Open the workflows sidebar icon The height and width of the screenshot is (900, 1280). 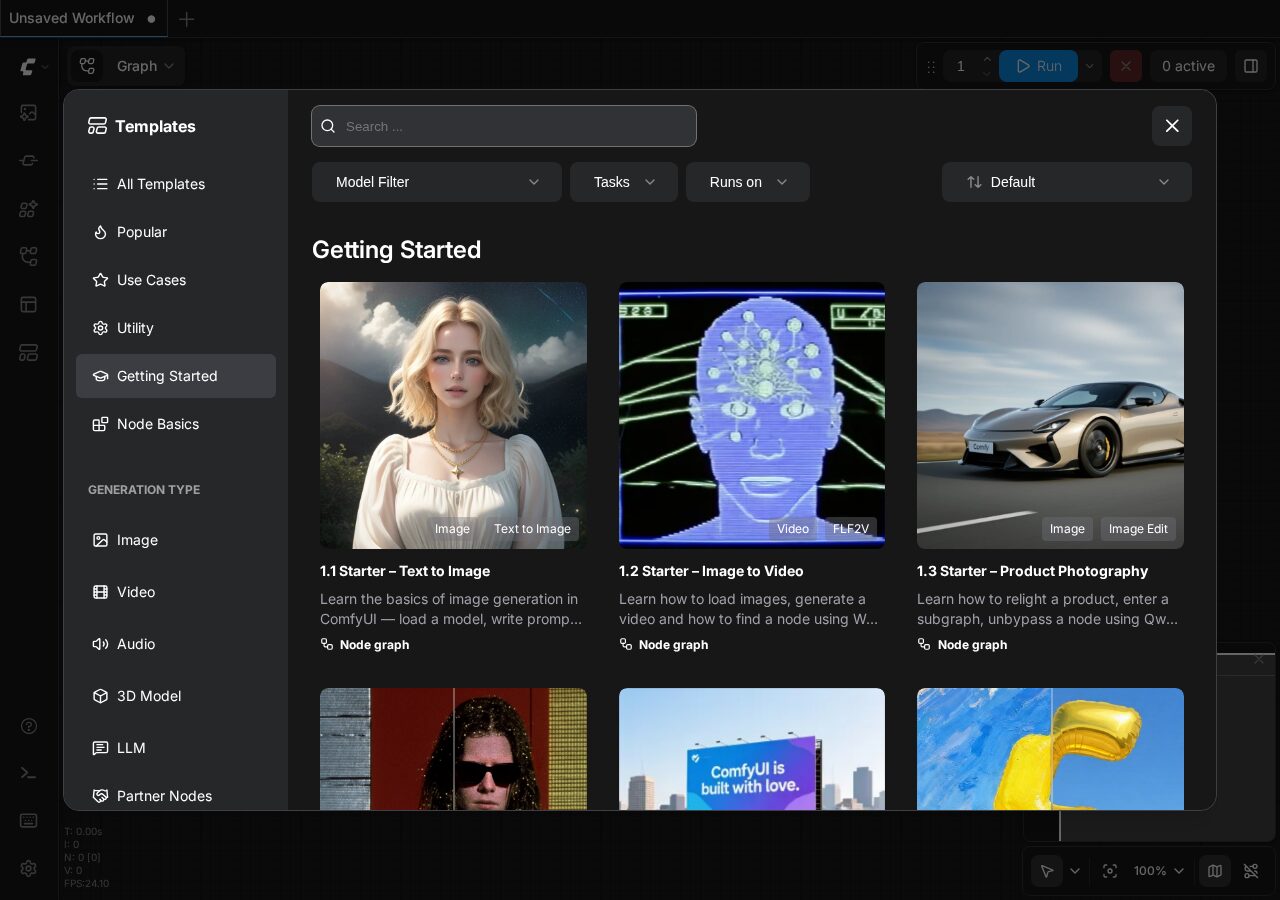(x=29, y=257)
